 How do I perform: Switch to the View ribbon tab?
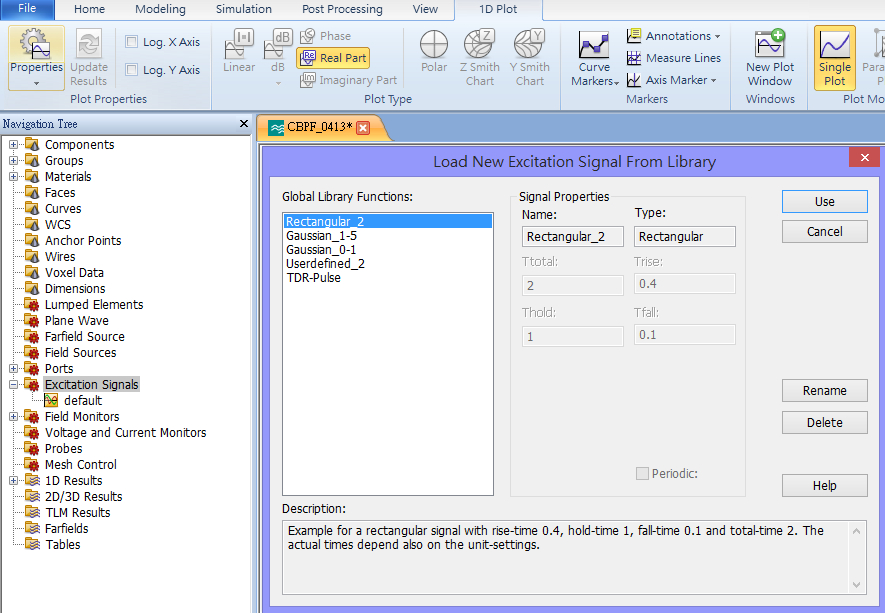(425, 9)
